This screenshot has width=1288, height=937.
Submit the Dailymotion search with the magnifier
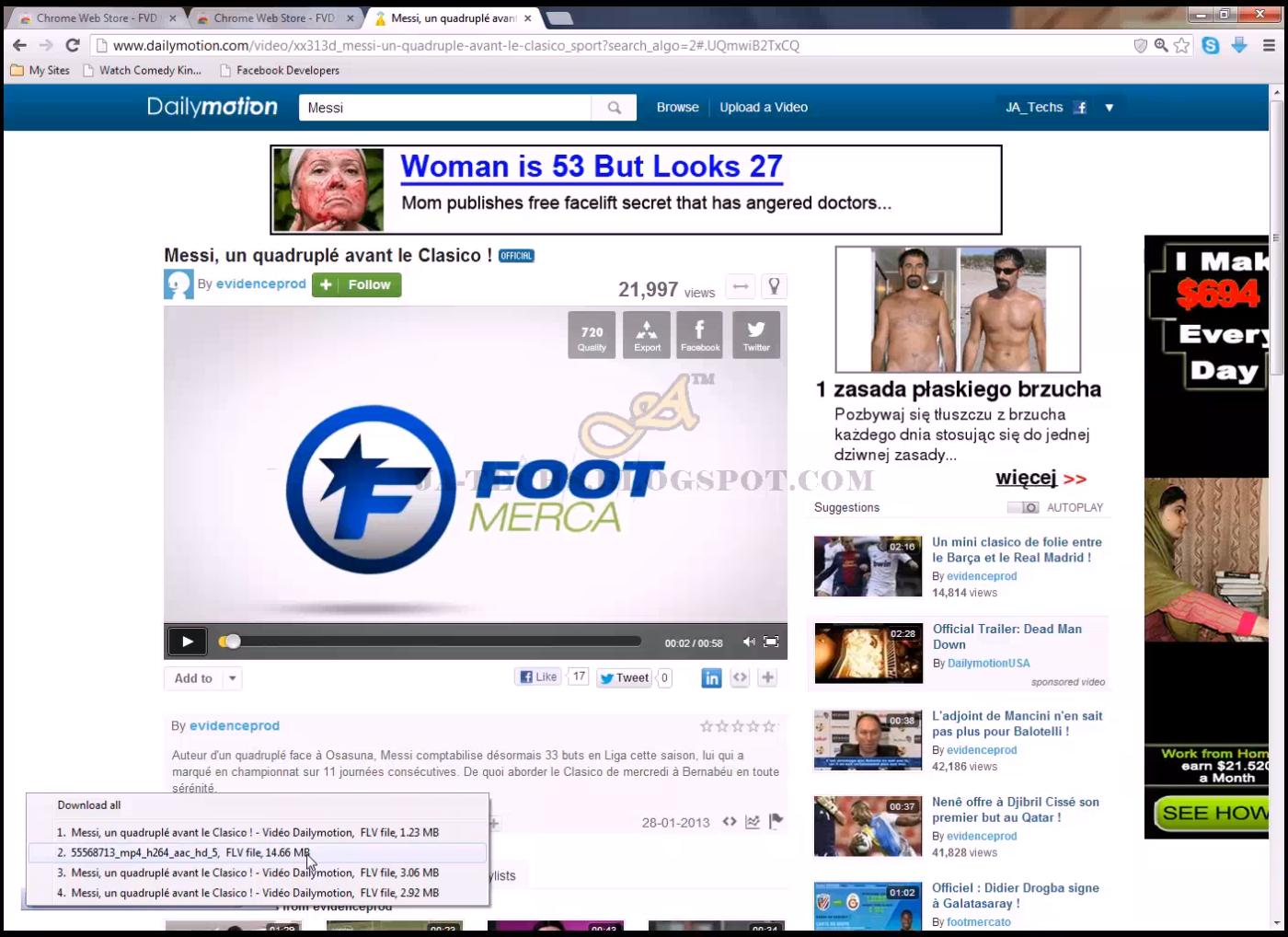coord(615,108)
